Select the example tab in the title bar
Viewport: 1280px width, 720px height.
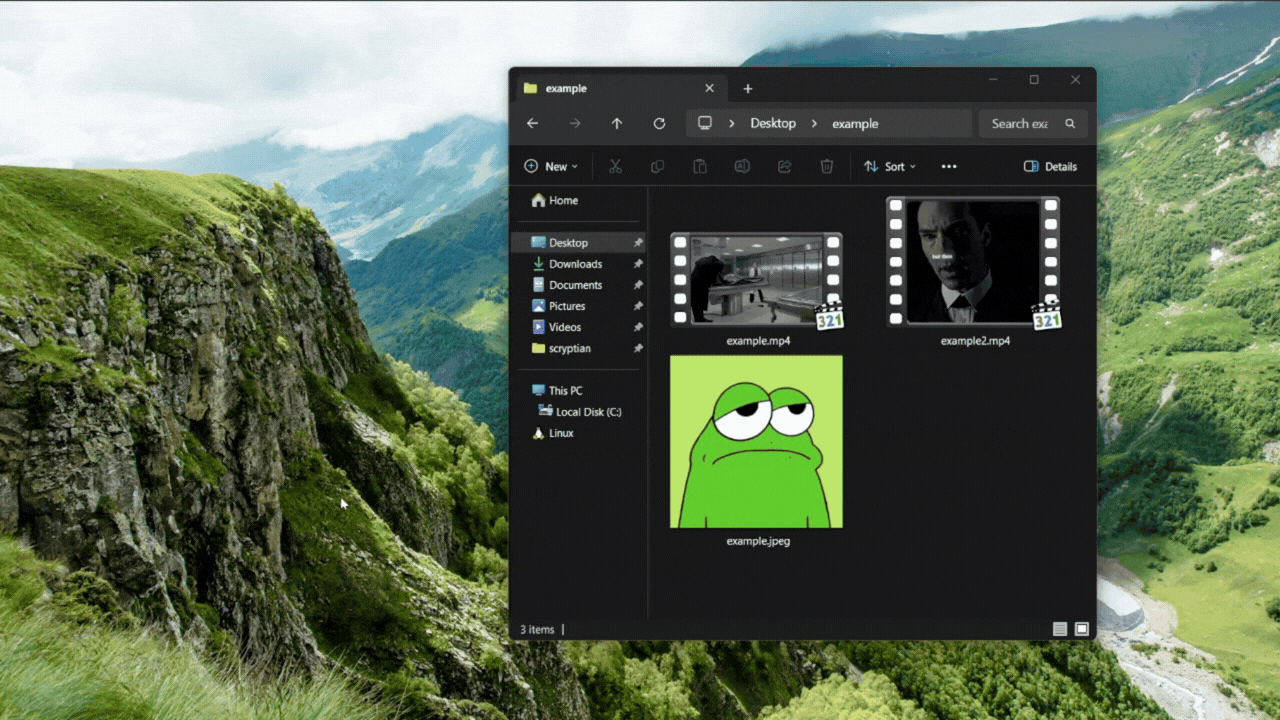click(x=619, y=89)
